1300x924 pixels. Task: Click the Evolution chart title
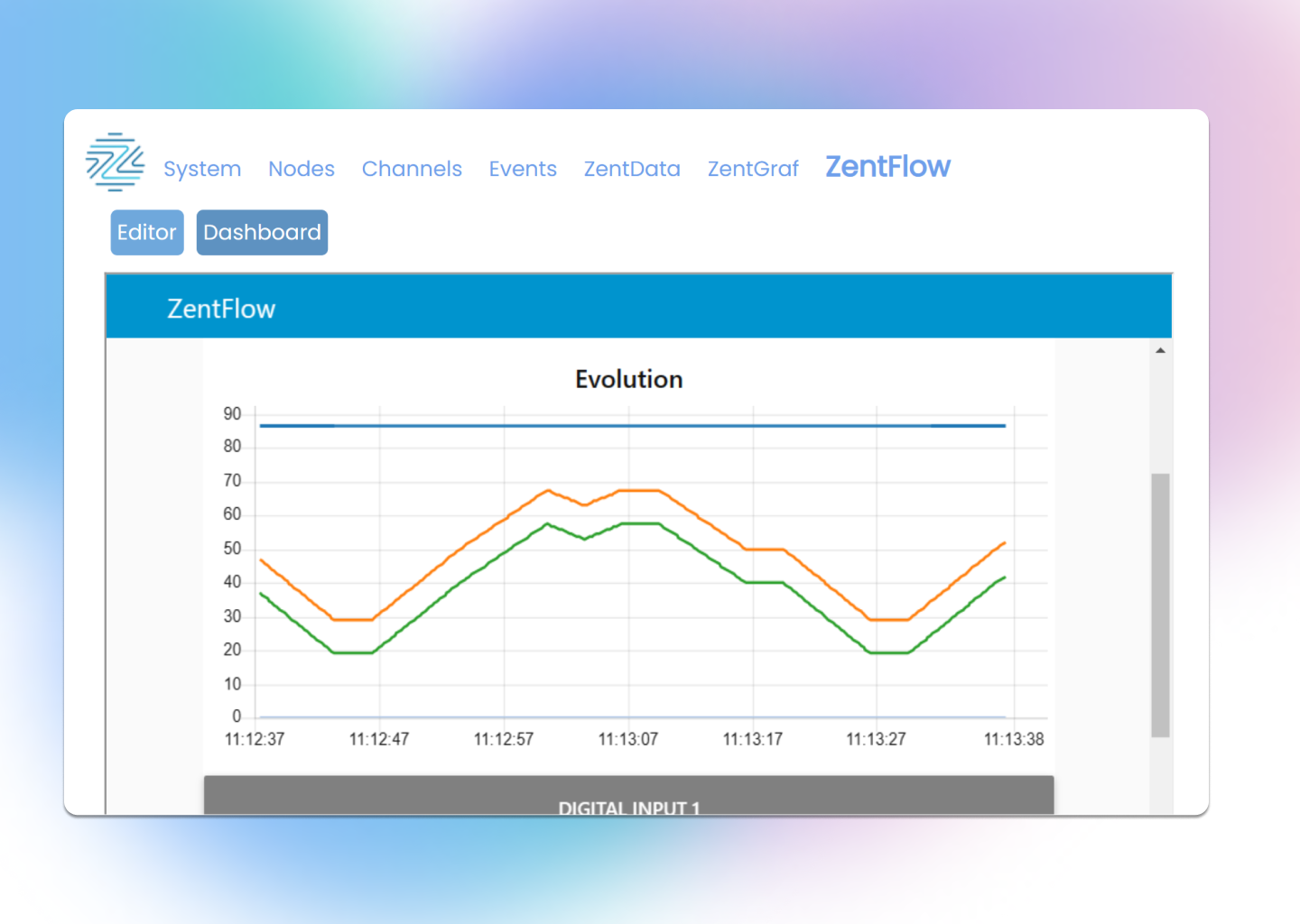pos(629,379)
